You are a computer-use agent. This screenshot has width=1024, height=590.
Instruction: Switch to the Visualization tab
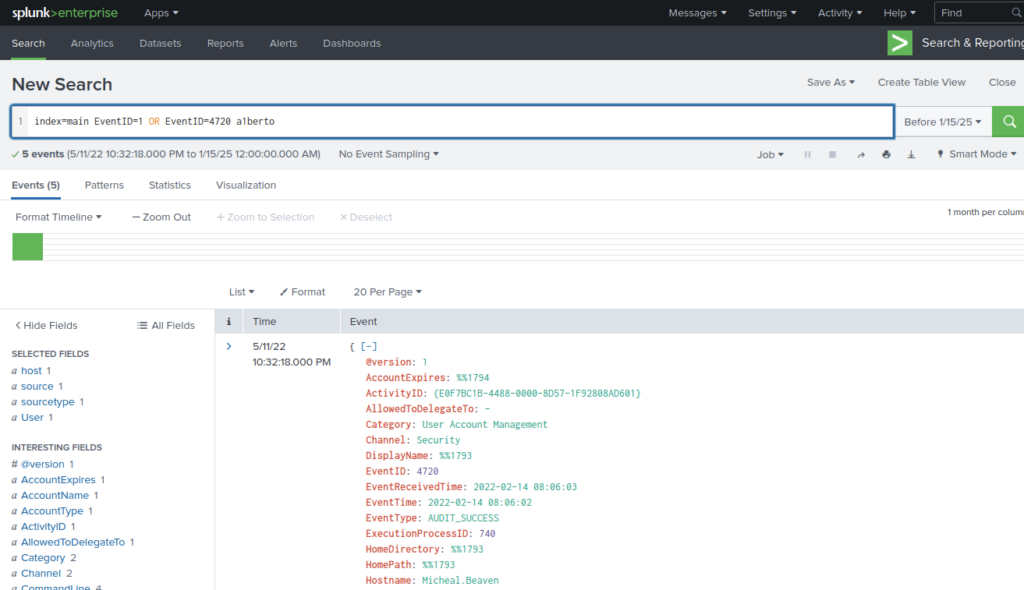pos(246,185)
